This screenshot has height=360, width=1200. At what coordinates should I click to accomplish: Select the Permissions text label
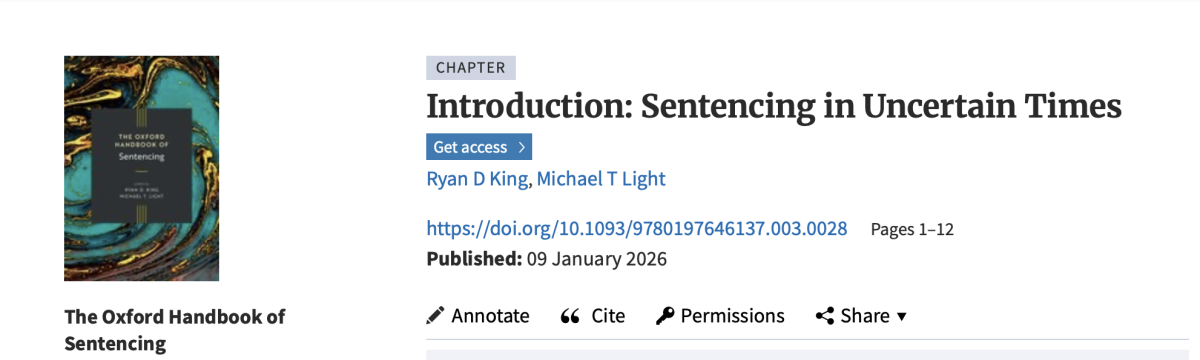733,316
